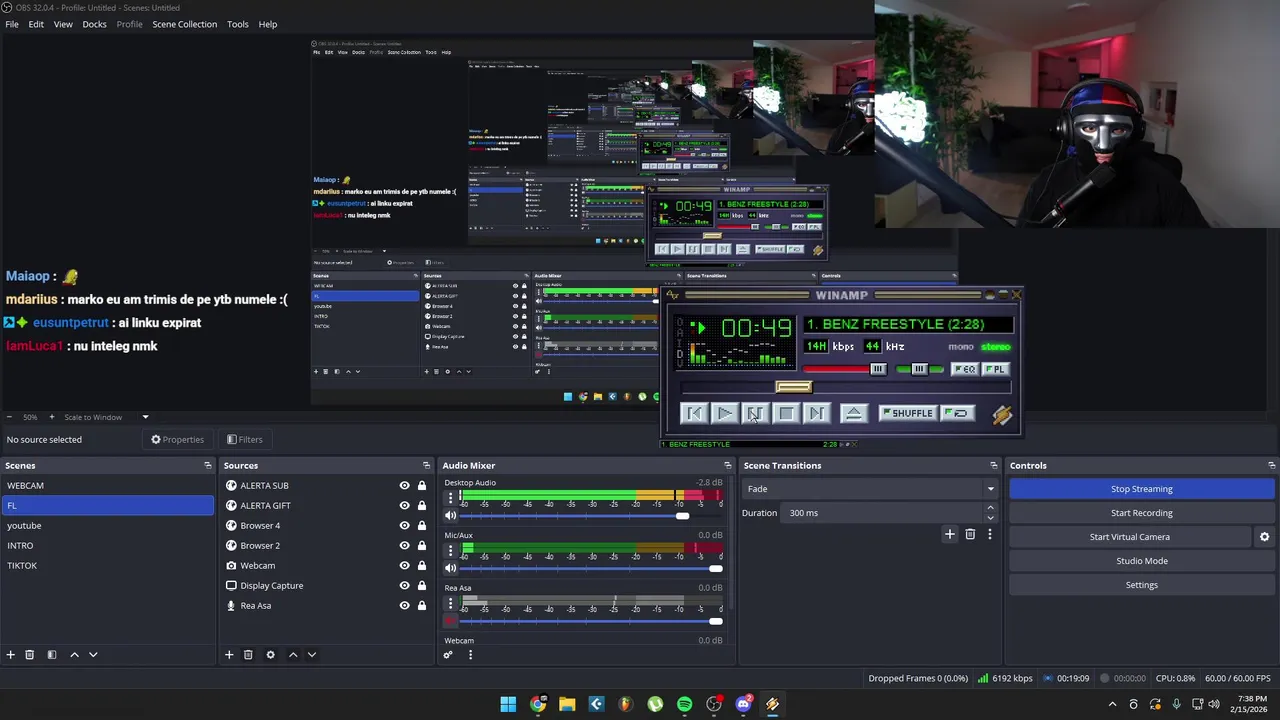
Task: Move scene up with the arrow icon
Action: point(74,655)
